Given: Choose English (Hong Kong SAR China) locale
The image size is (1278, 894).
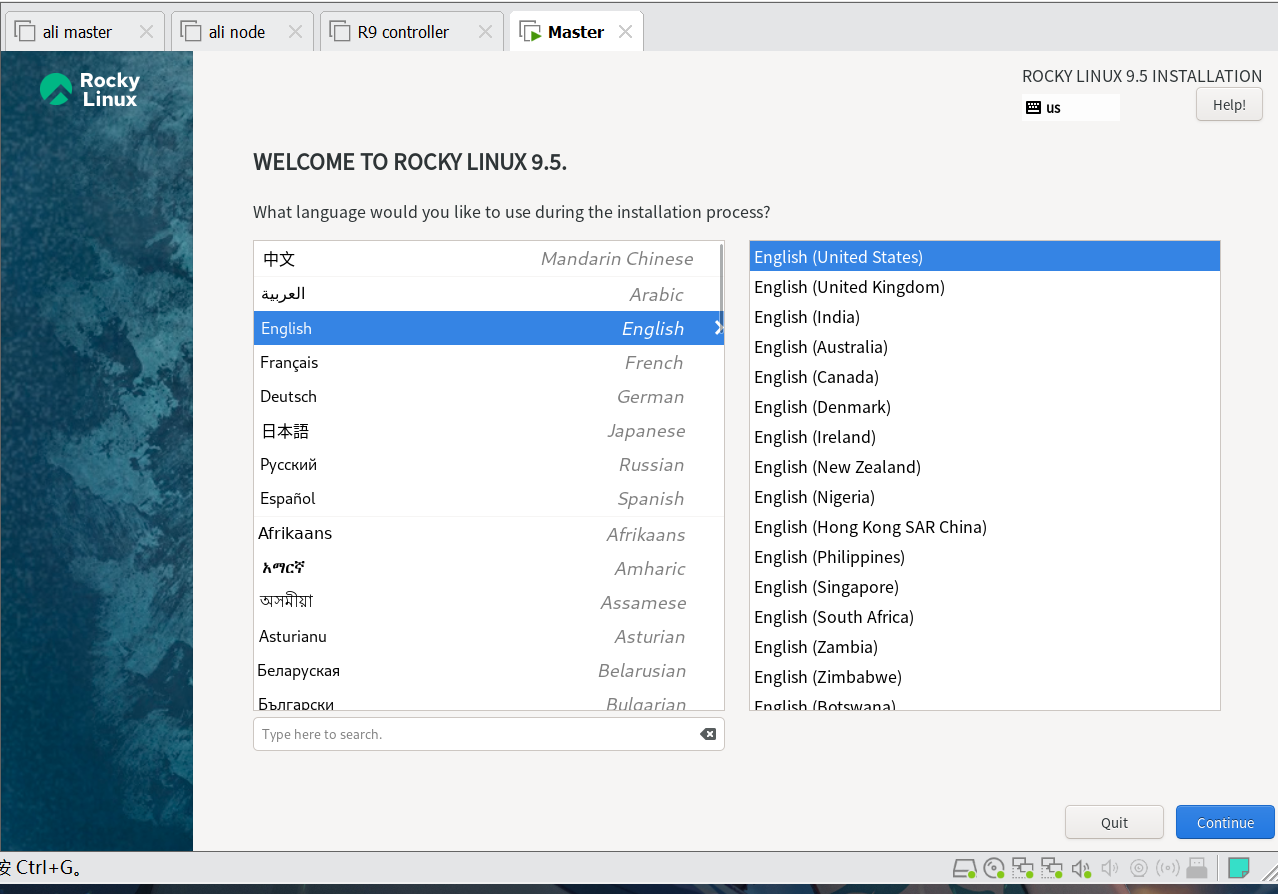Looking at the screenshot, I should 985,527.
